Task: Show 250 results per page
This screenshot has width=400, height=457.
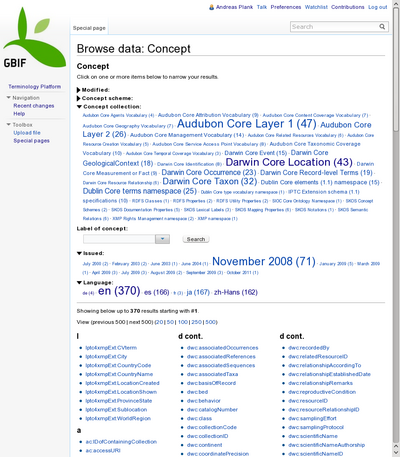Action: pos(196,322)
